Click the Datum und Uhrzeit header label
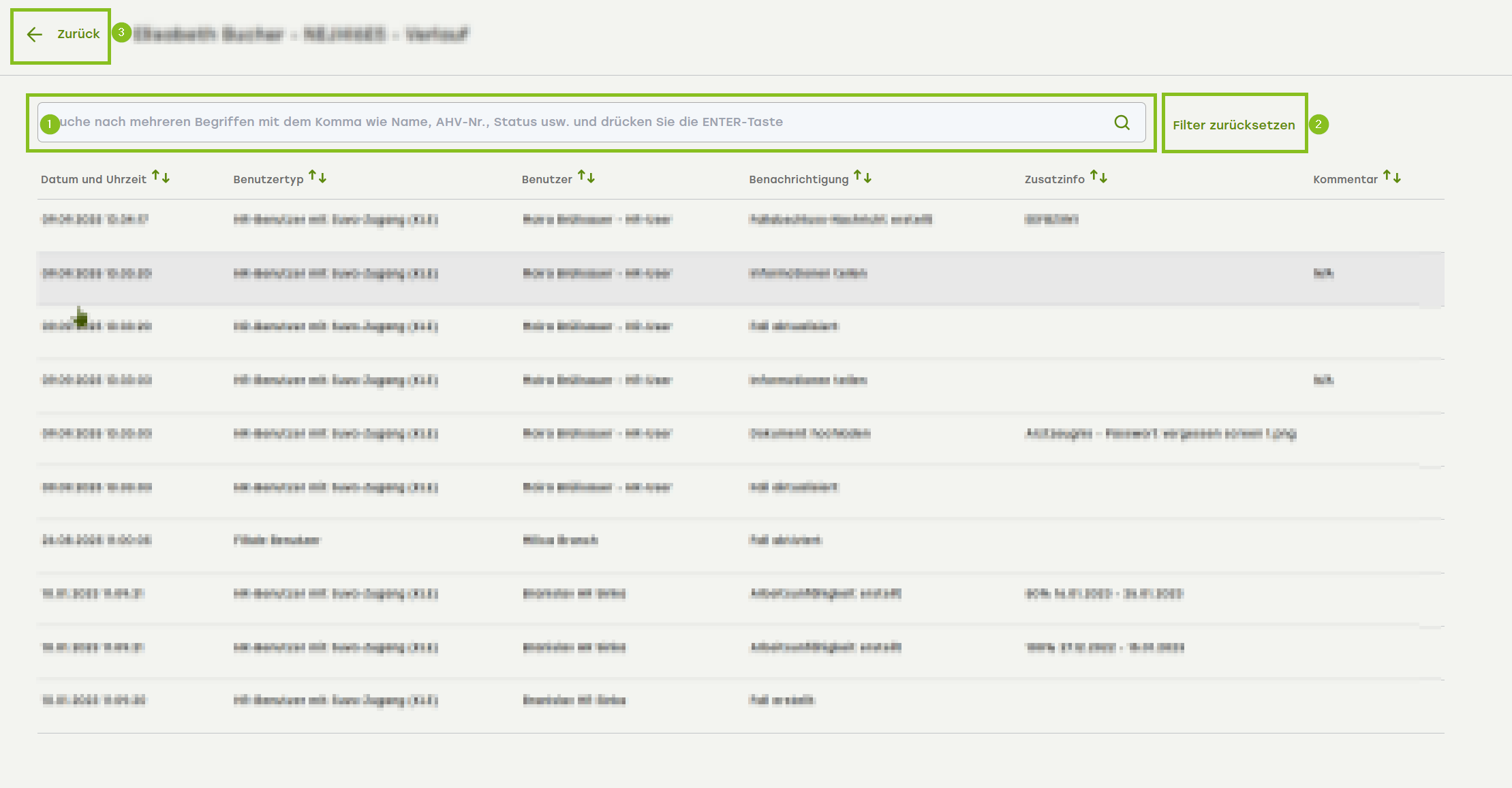This screenshot has width=1512, height=788. tap(93, 179)
